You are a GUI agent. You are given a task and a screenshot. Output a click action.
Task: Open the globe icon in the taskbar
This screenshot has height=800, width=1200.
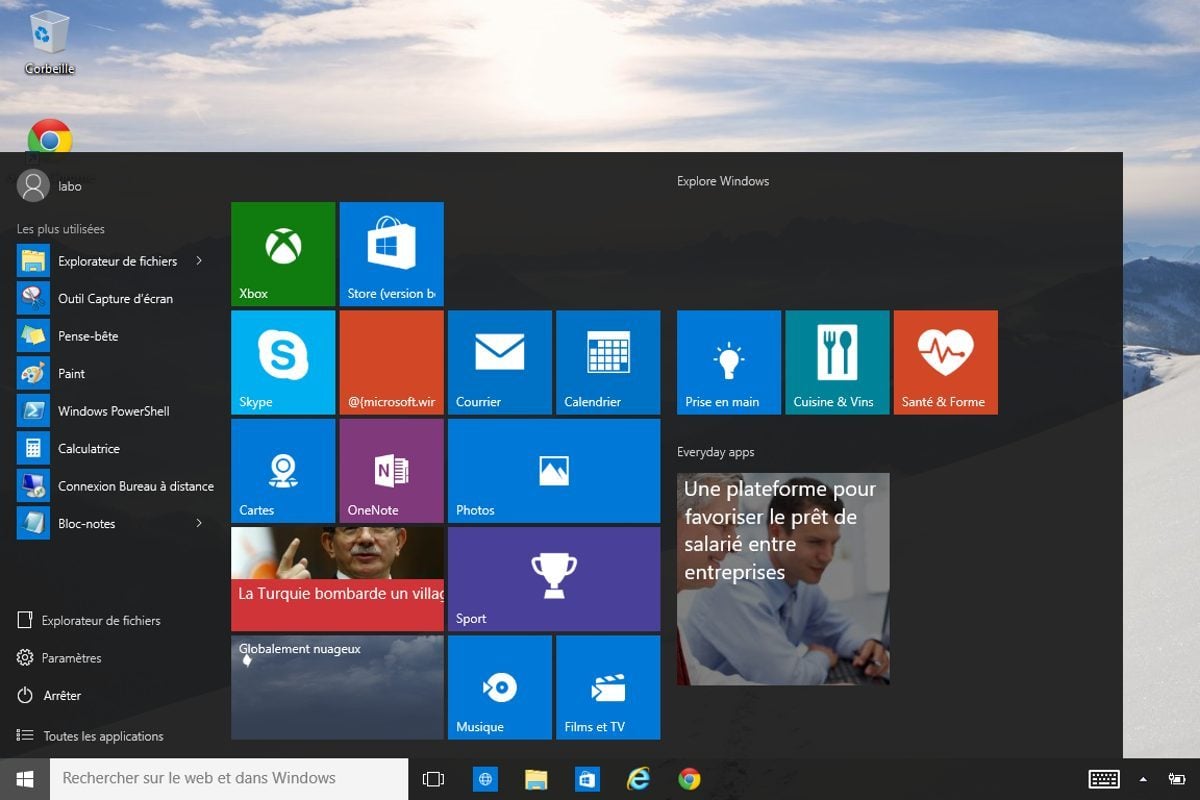point(485,779)
